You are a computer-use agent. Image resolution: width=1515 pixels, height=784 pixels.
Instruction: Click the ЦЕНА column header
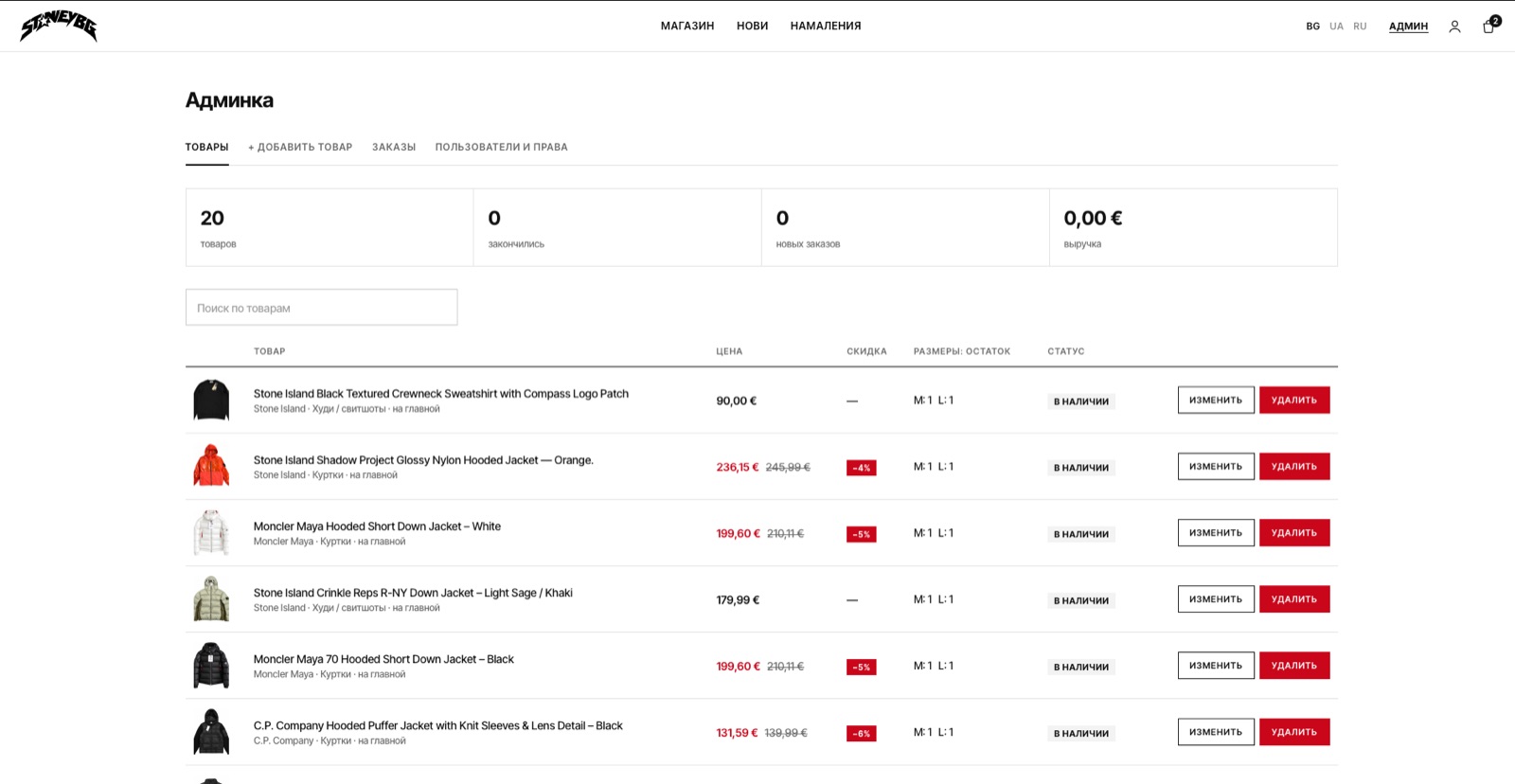pos(729,351)
